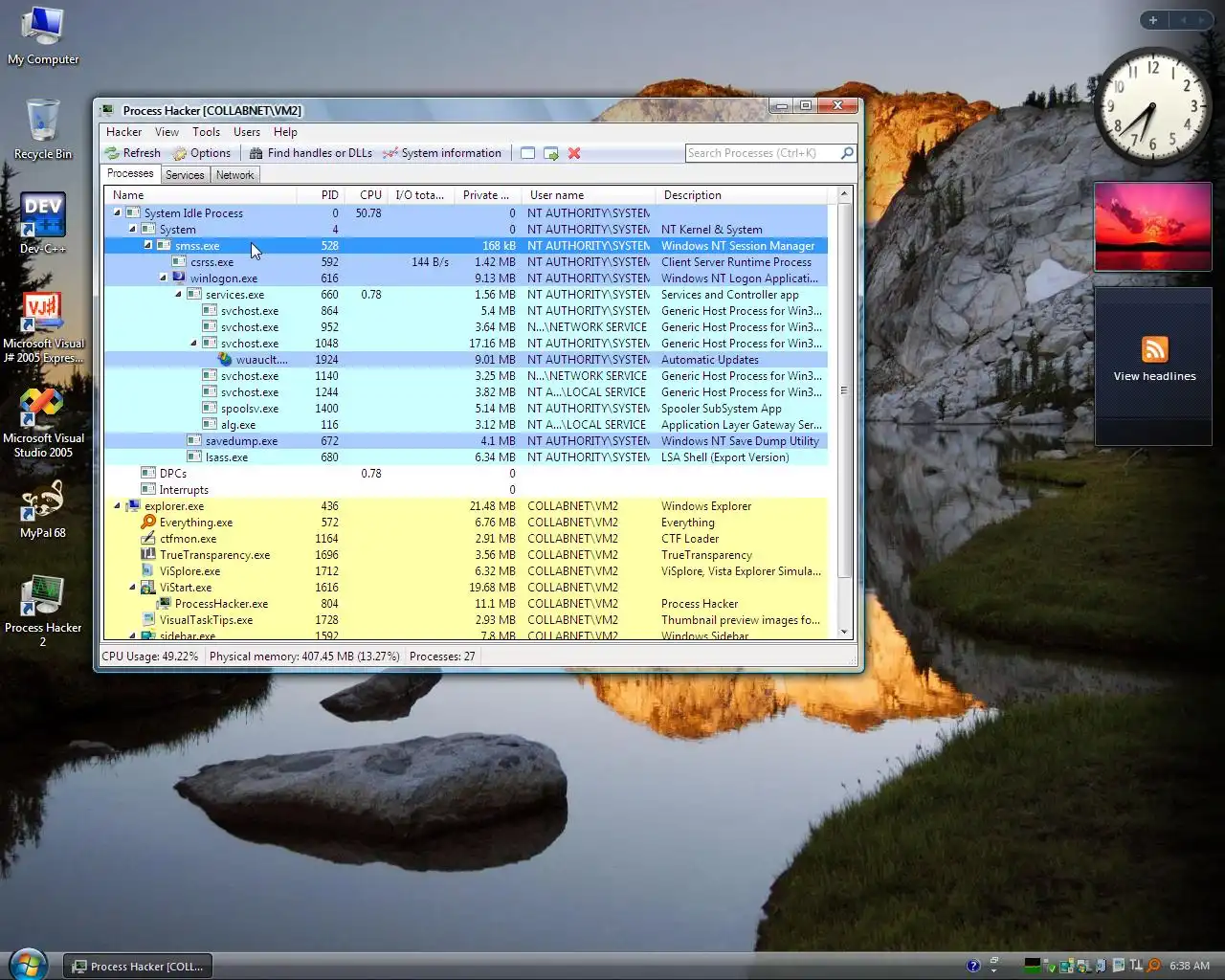Viewport: 1225px width, 980px height.
Task: Sort by the Description column header
Action: 742,195
